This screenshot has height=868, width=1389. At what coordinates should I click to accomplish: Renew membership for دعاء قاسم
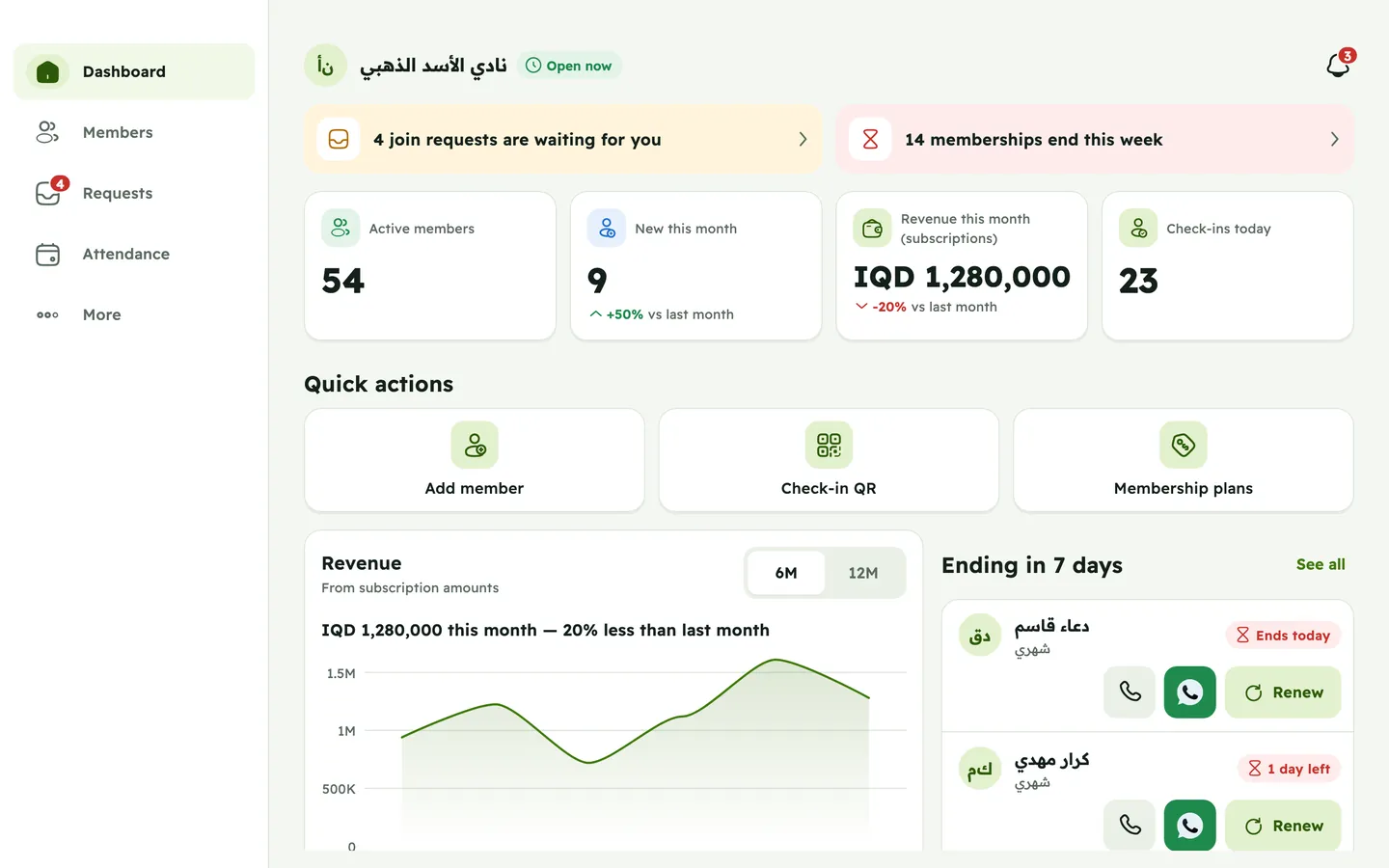1283,692
